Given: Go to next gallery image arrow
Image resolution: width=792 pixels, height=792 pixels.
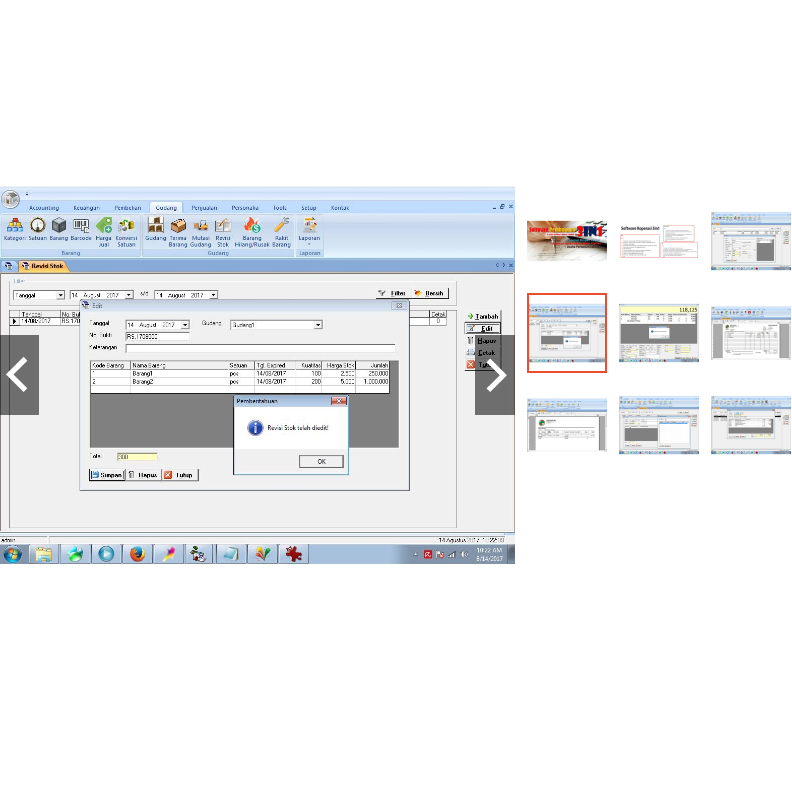Looking at the screenshot, I should click(x=495, y=375).
